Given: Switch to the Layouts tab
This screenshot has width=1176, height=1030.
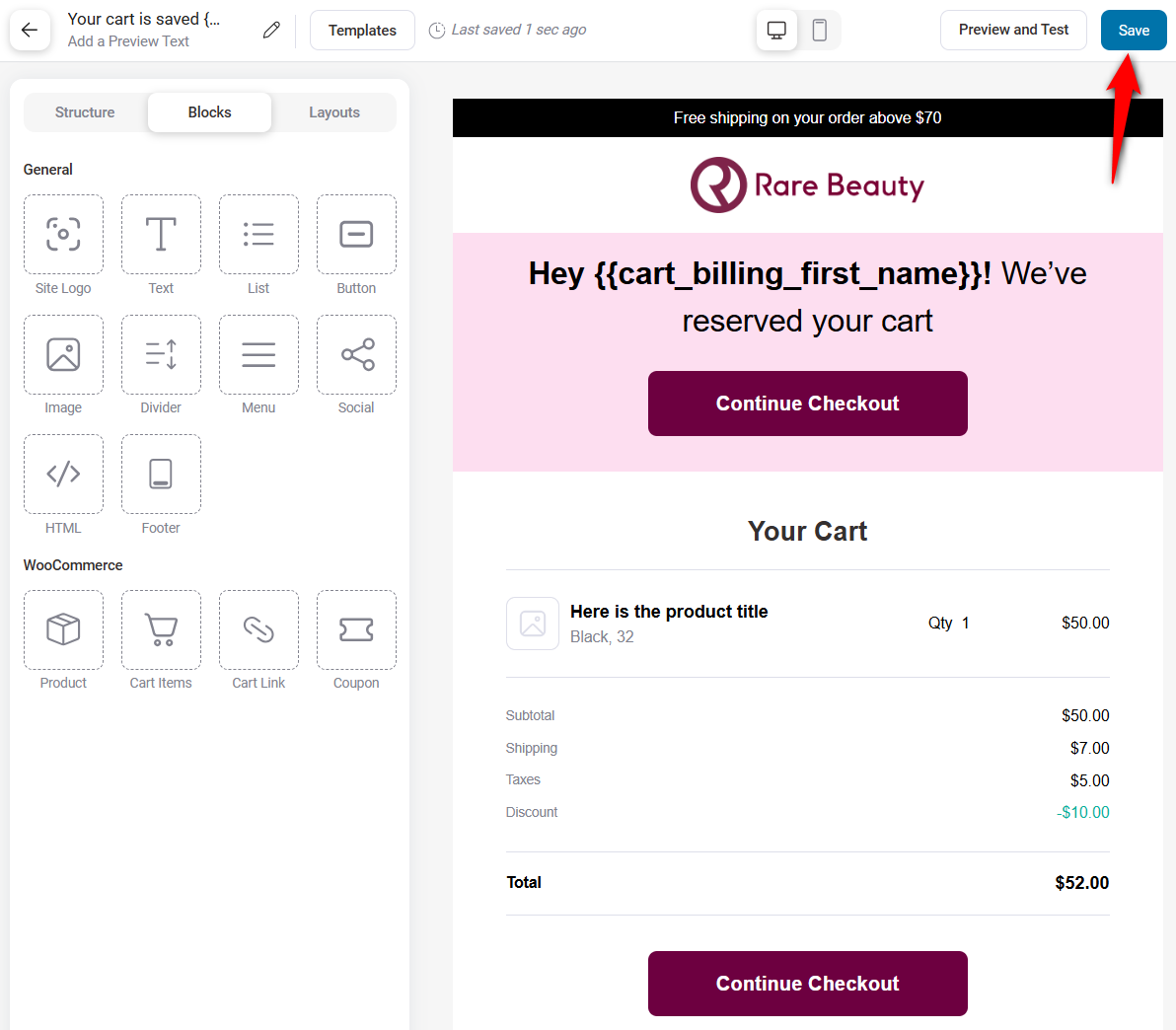Looking at the screenshot, I should click(x=333, y=112).
